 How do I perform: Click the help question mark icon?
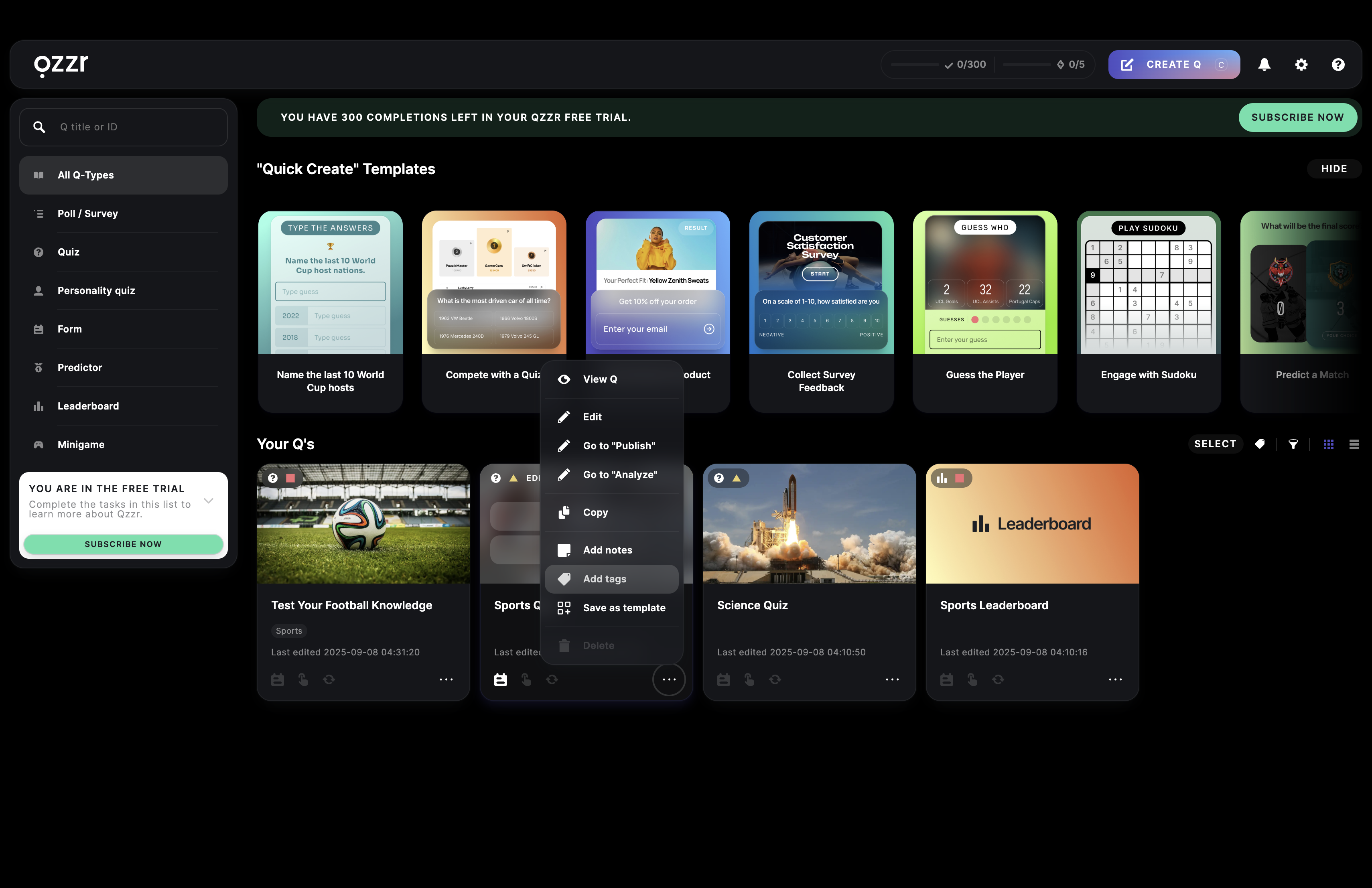pos(1338,65)
